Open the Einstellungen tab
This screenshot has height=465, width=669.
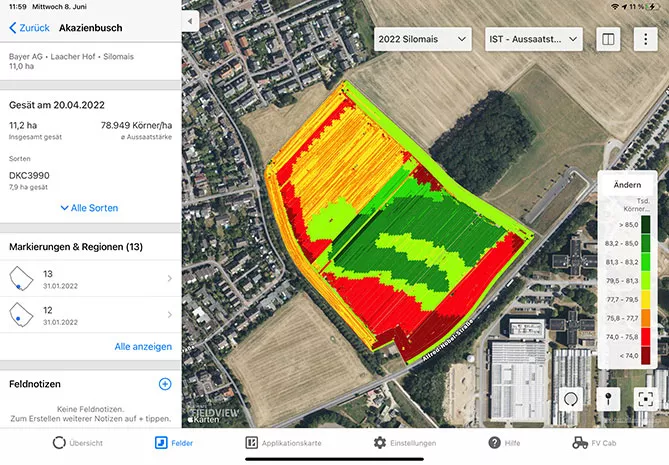tap(404, 442)
